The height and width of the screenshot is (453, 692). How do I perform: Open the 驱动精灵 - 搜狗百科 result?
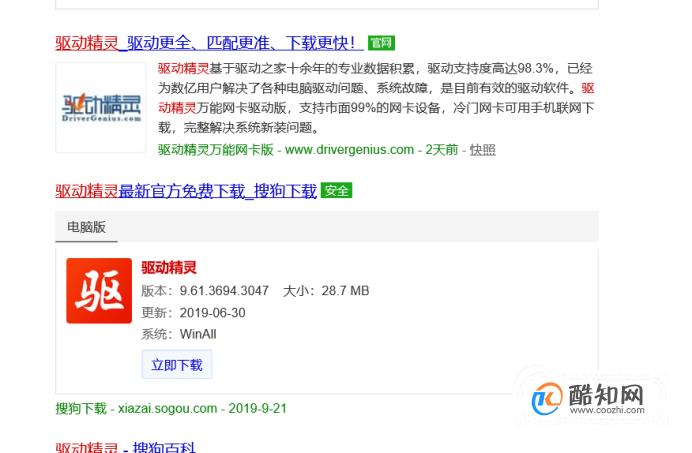(x=125, y=446)
